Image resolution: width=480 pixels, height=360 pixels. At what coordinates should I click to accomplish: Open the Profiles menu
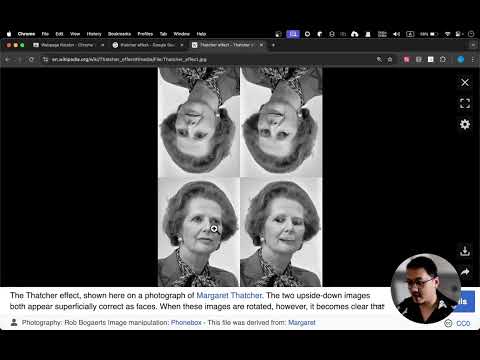[145, 34]
